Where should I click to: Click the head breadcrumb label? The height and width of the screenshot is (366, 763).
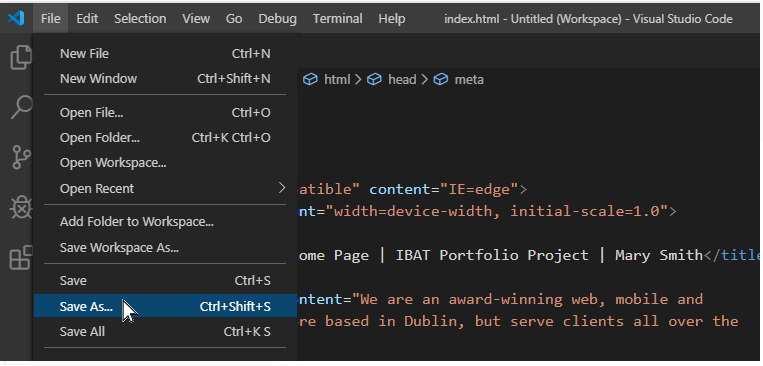pyautogui.click(x=402, y=79)
